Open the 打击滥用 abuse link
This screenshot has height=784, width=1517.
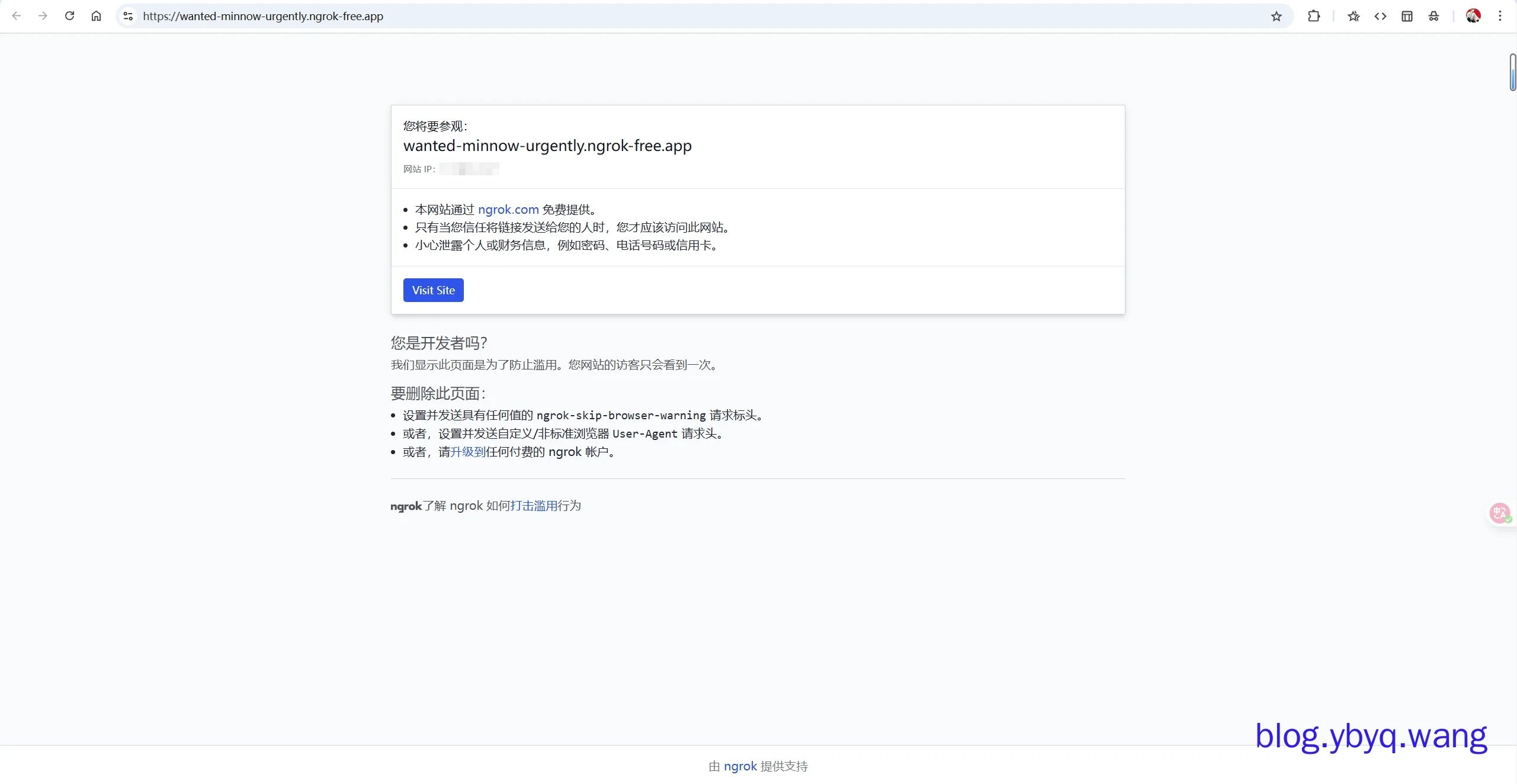[534, 506]
